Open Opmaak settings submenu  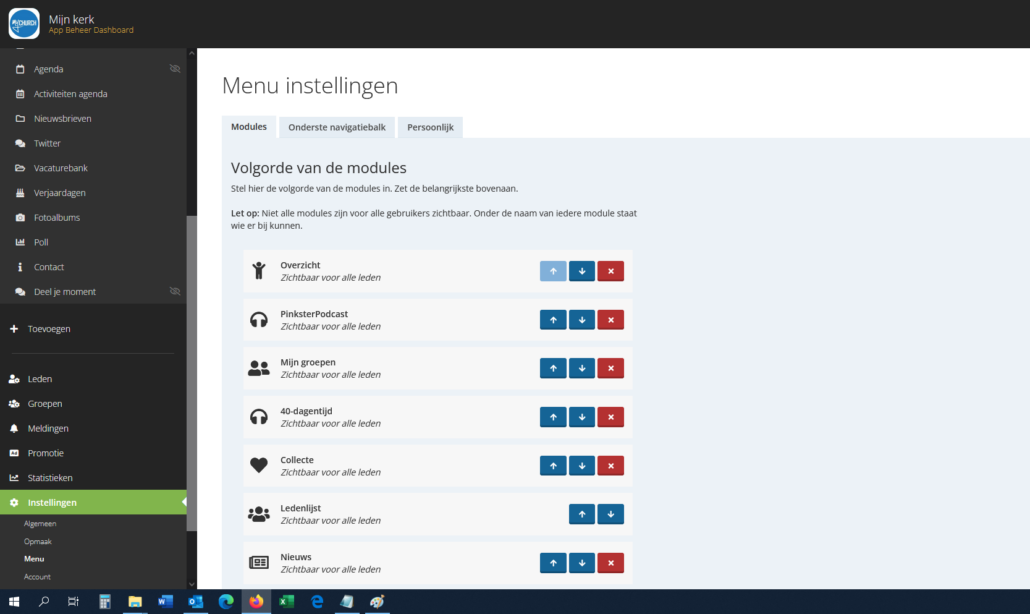pyautogui.click(x=37, y=542)
